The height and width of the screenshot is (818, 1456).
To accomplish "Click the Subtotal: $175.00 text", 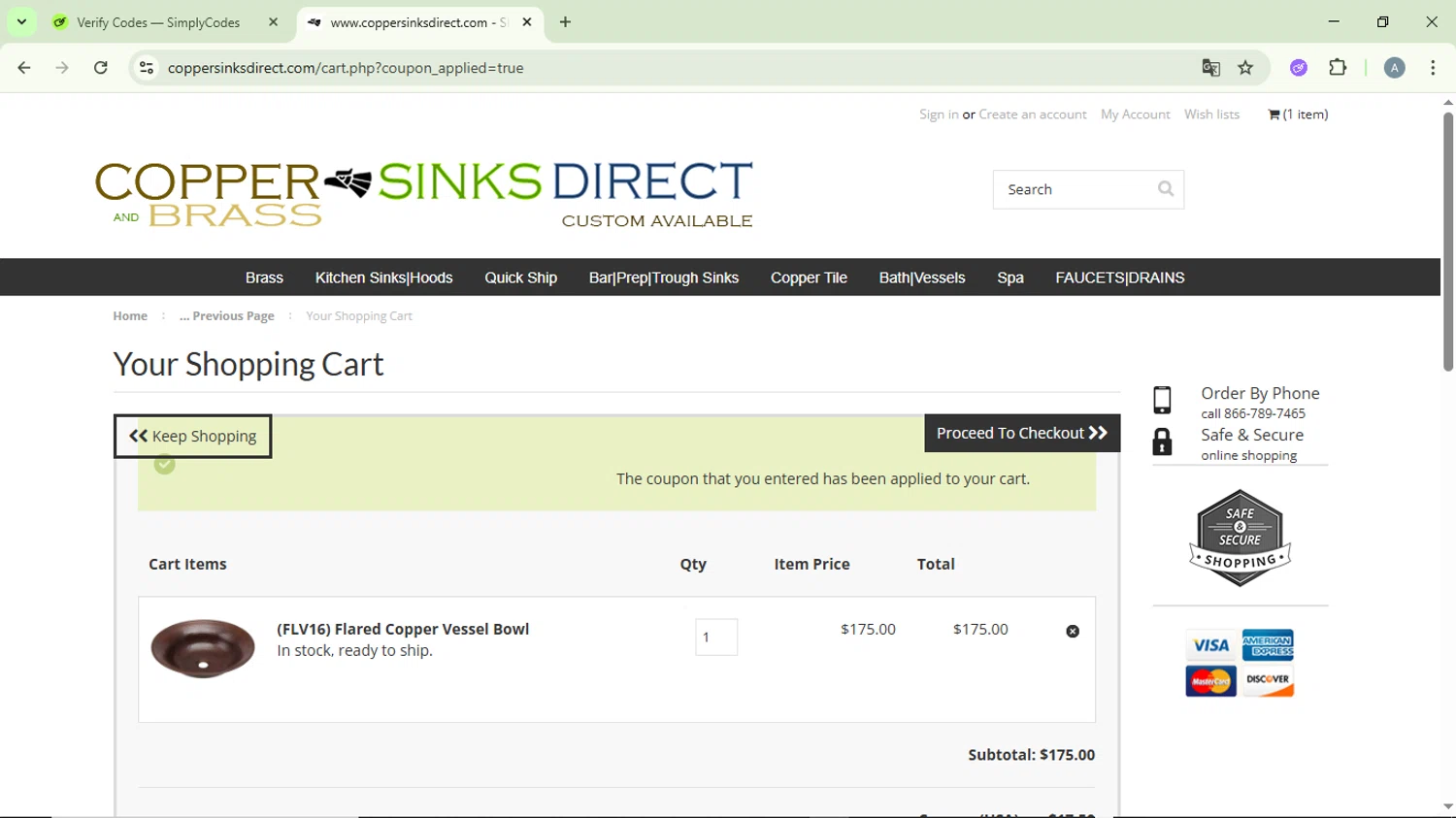I will coord(1031,755).
